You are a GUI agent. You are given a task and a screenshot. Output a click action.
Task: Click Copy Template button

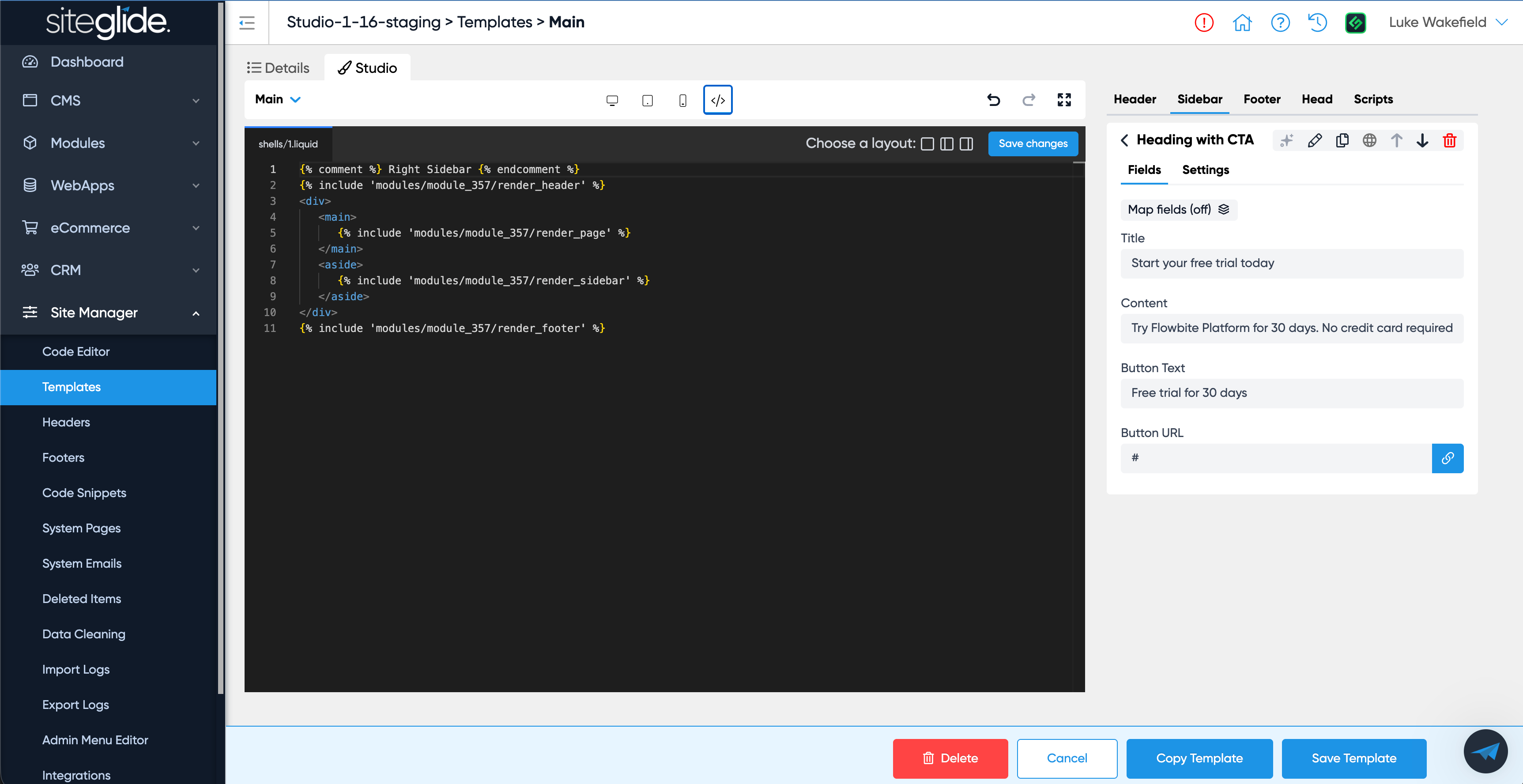1199,758
